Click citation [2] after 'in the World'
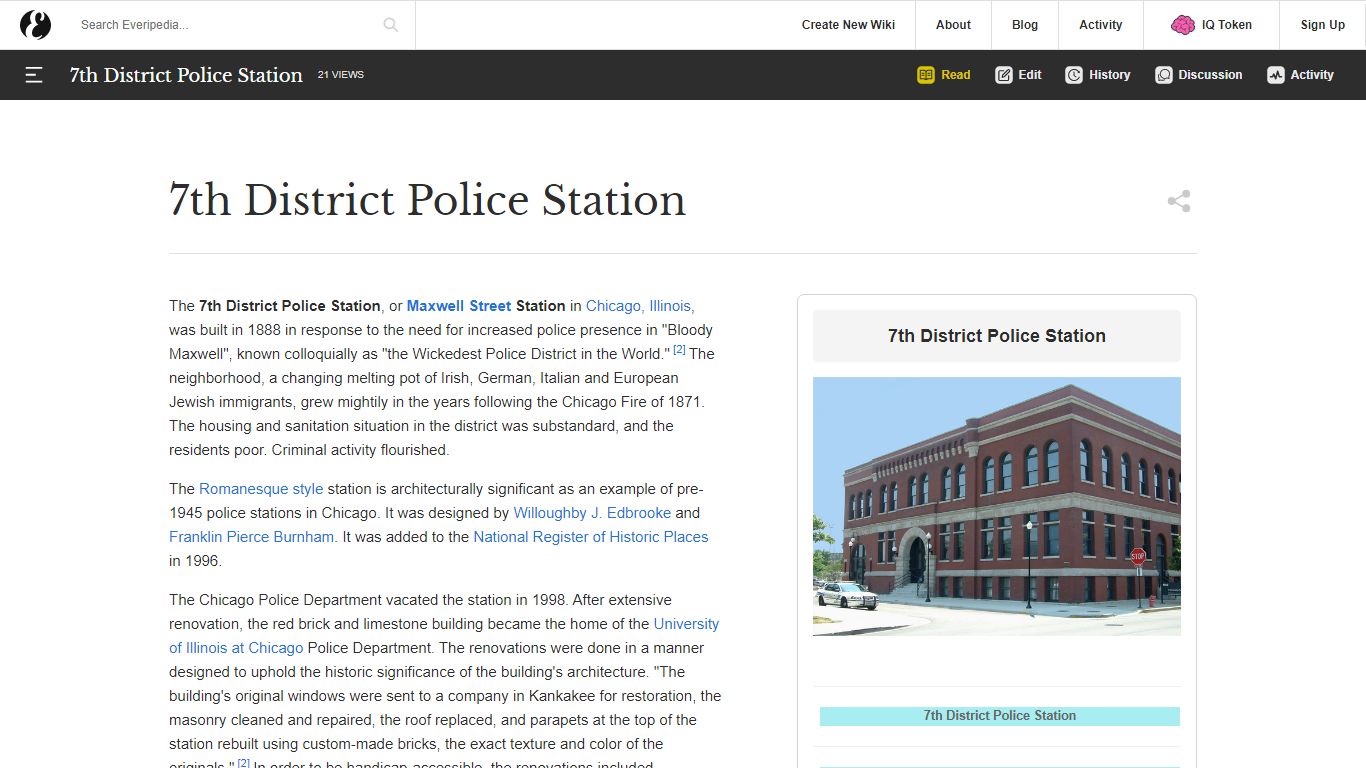The width and height of the screenshot is (1366, 768). click(679, 350)
